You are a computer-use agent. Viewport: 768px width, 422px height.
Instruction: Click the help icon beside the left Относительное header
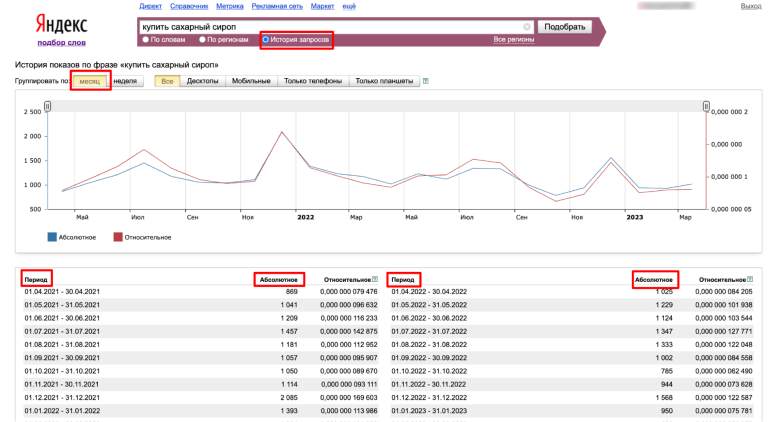pyautogui.click(x=375, y=280)
